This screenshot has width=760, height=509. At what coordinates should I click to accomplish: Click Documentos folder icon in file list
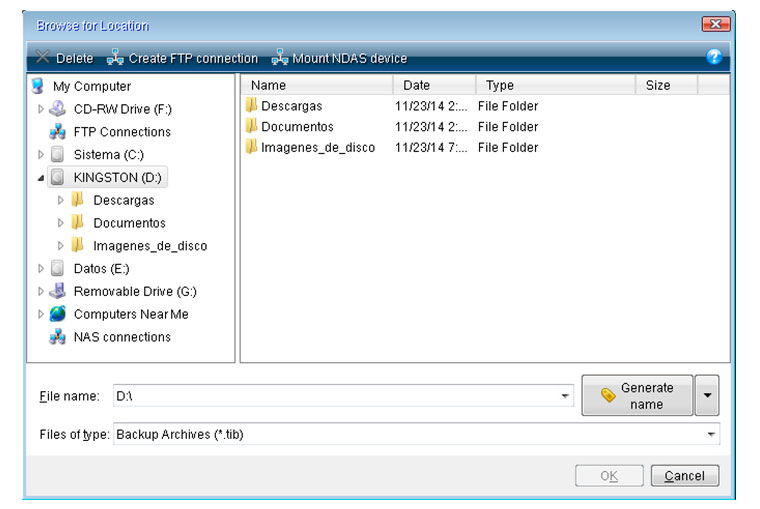pyautogui.click(x=251, y=126)
